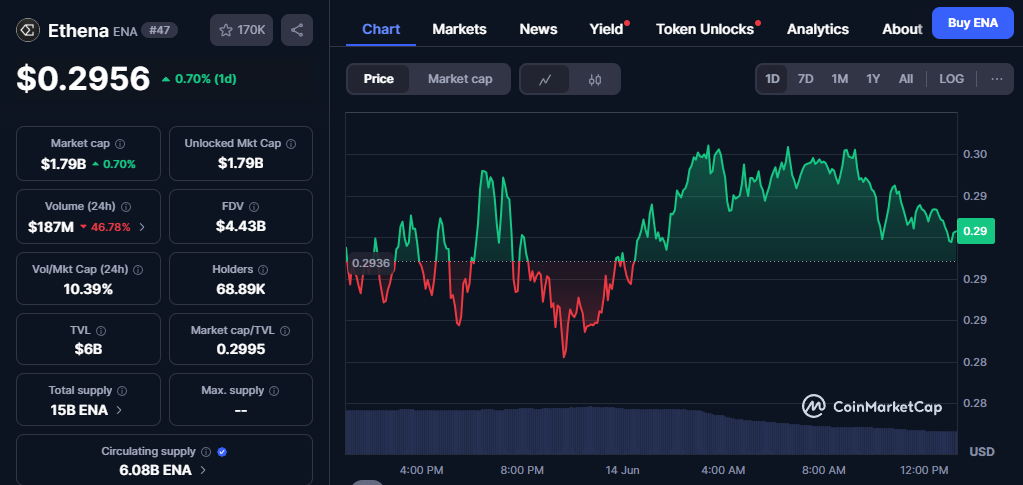The image size is (1023, 485).
Task: Click the $6B TVL value
Action: tap(88, 349)
